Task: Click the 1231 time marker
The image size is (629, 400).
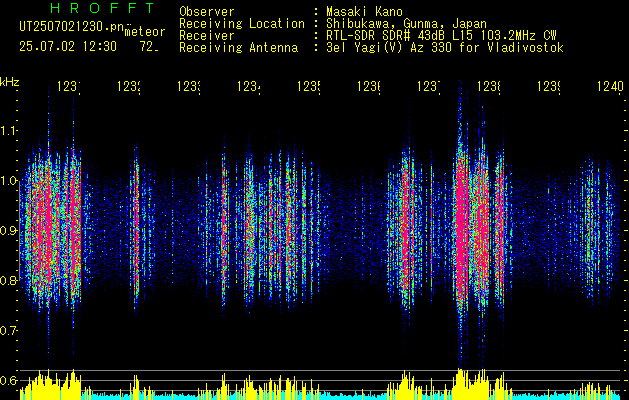Action: point(68,87)
